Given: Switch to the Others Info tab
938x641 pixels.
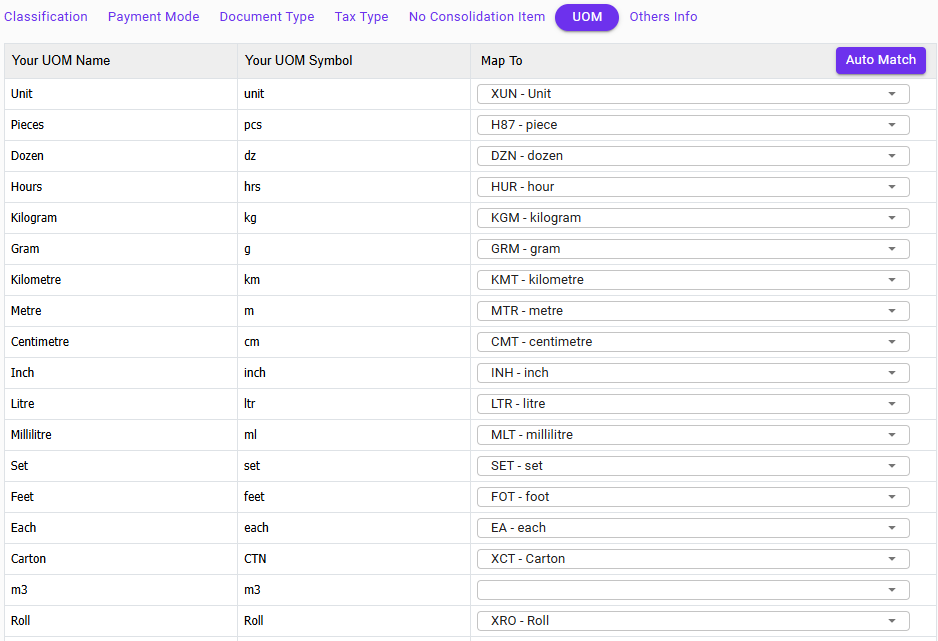Looking at the screenshot, I should [663, 17].
